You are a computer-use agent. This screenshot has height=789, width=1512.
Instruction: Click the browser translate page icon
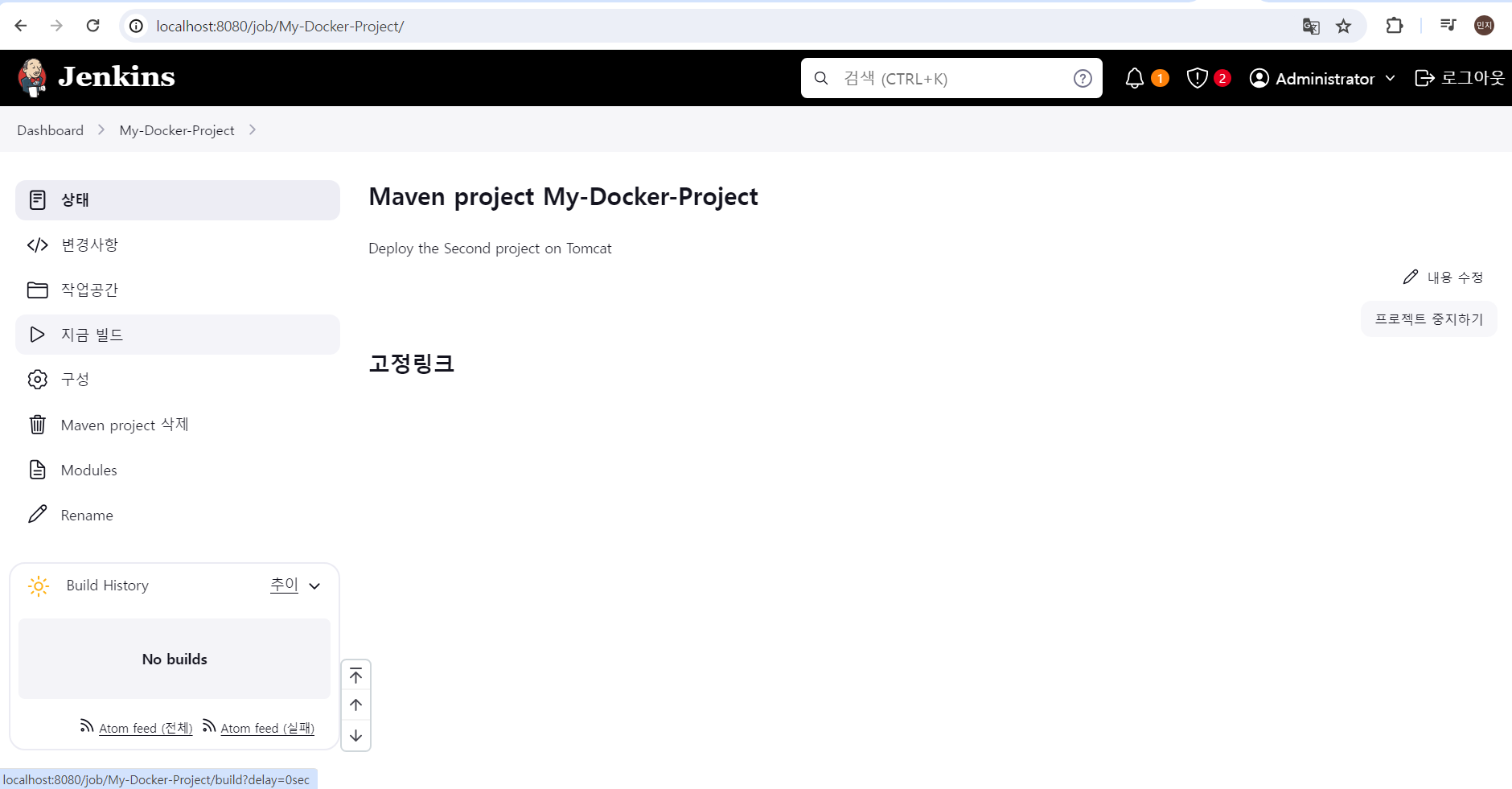[1311, 27]
